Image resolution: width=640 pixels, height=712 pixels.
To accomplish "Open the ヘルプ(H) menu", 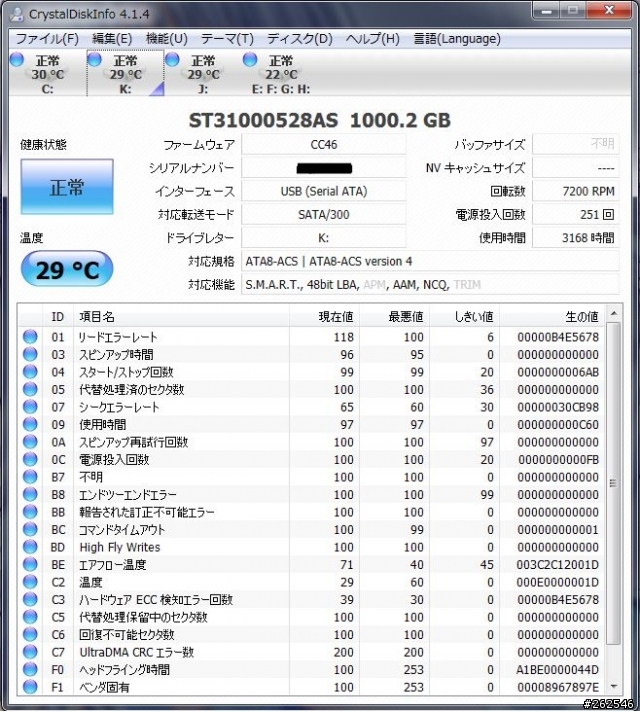I will pyautogui.click(x=372, y=39).
